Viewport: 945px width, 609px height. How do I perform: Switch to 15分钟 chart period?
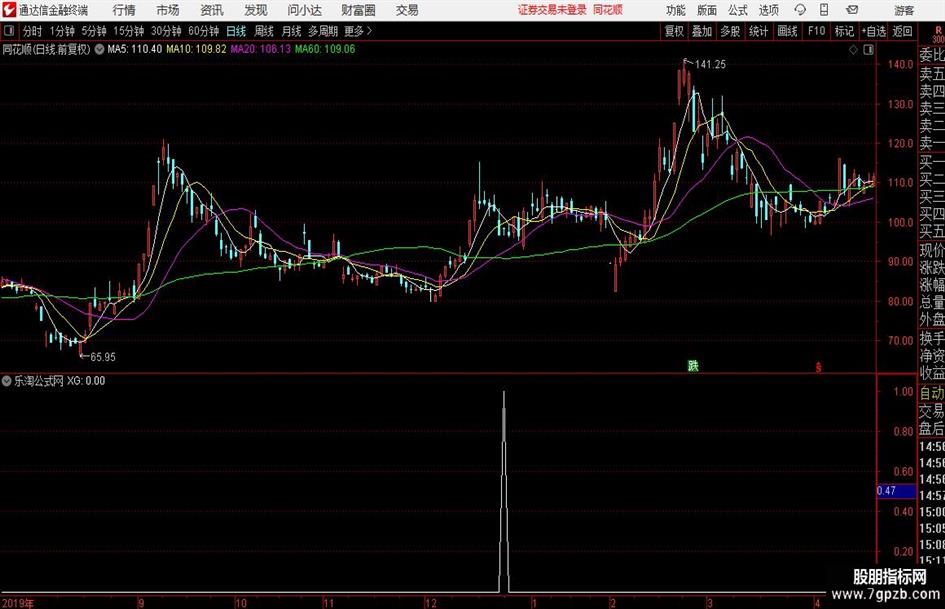(128, 31)
